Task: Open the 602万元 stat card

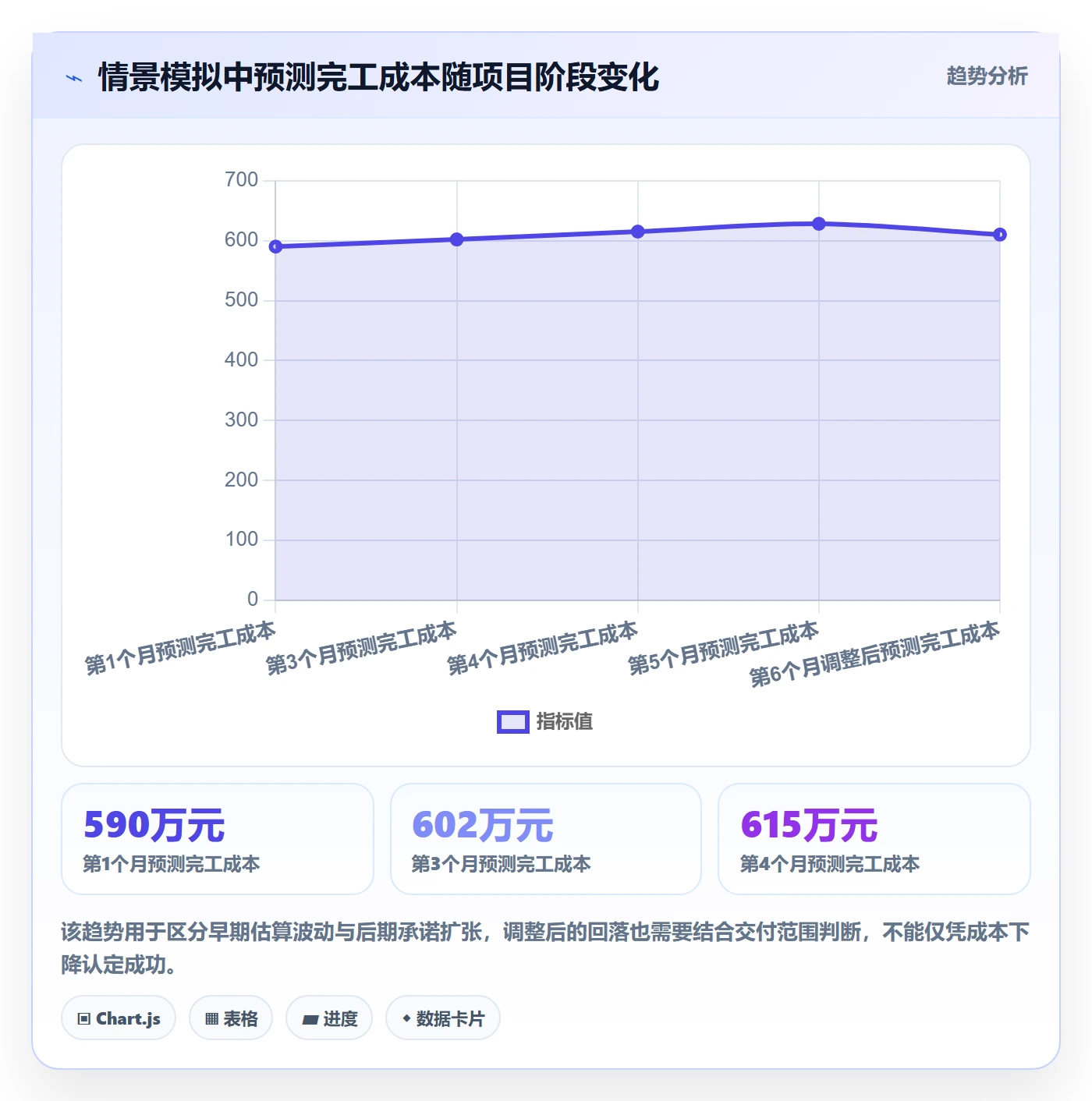Action: (546, 839)
